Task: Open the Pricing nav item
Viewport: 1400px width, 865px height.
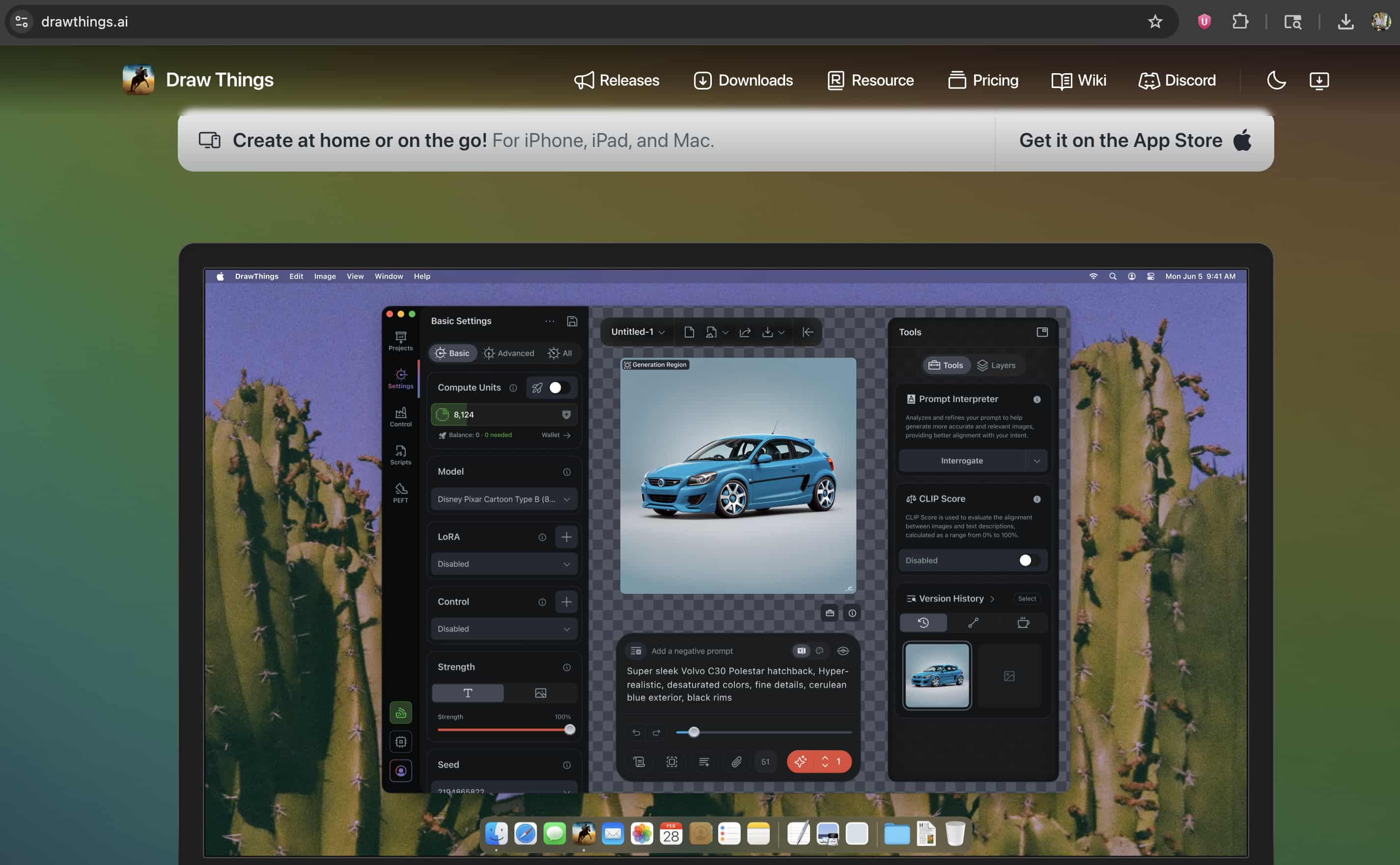Action: (982, 80)
